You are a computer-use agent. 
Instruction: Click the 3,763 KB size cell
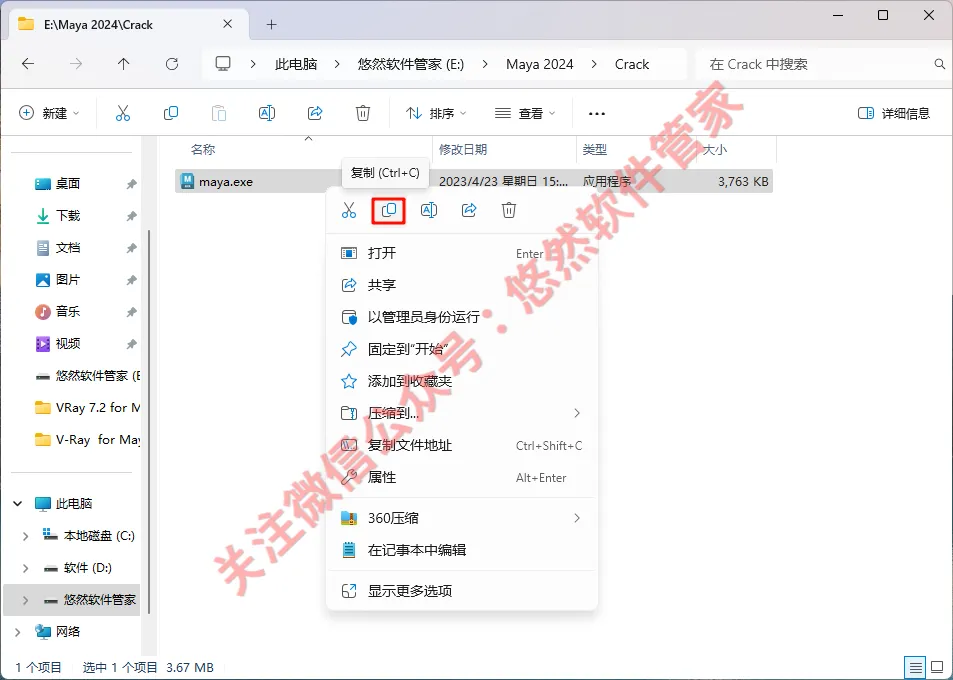point(743,181)
